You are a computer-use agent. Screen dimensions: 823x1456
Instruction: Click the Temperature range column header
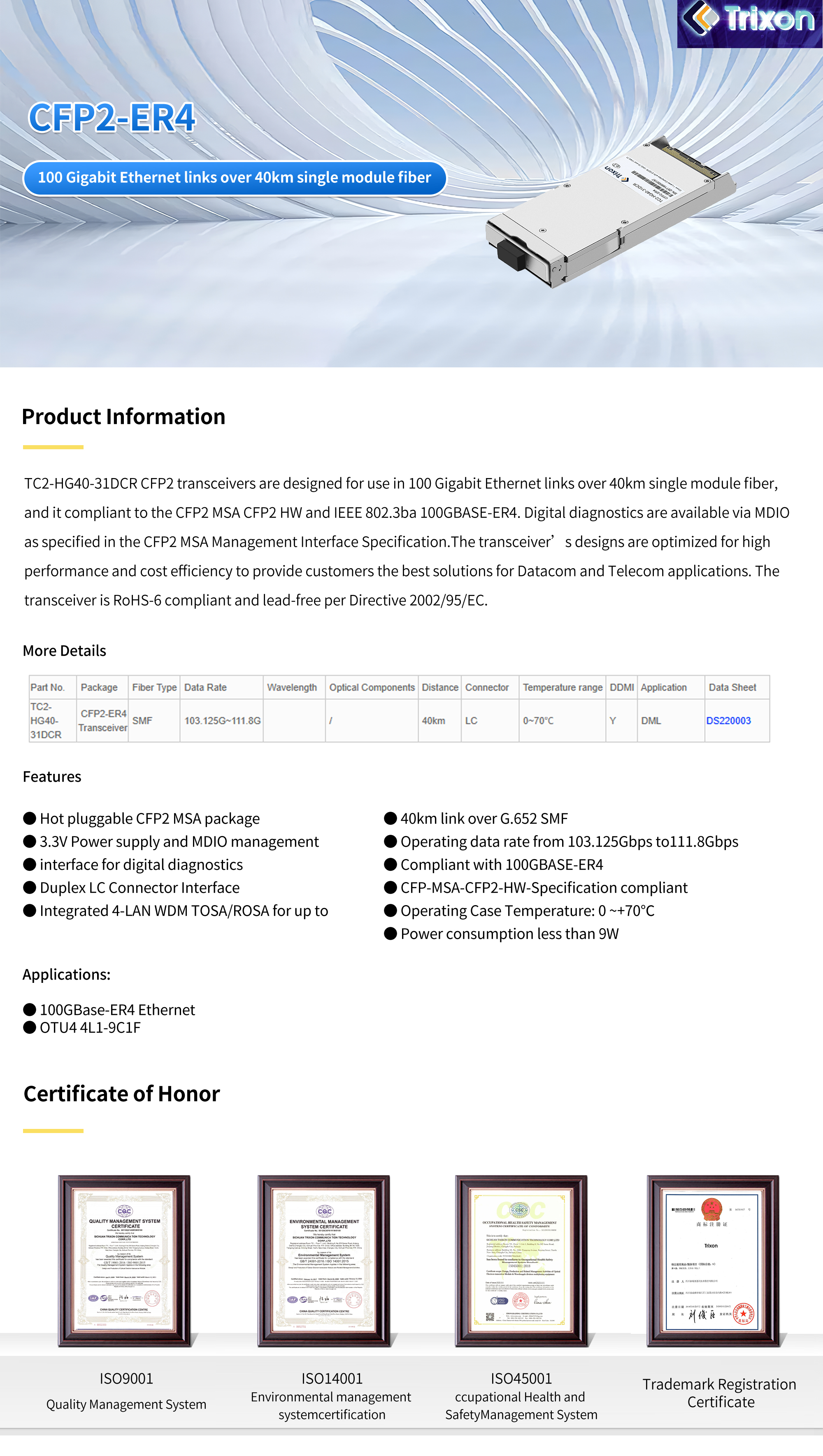coord(563,687)
